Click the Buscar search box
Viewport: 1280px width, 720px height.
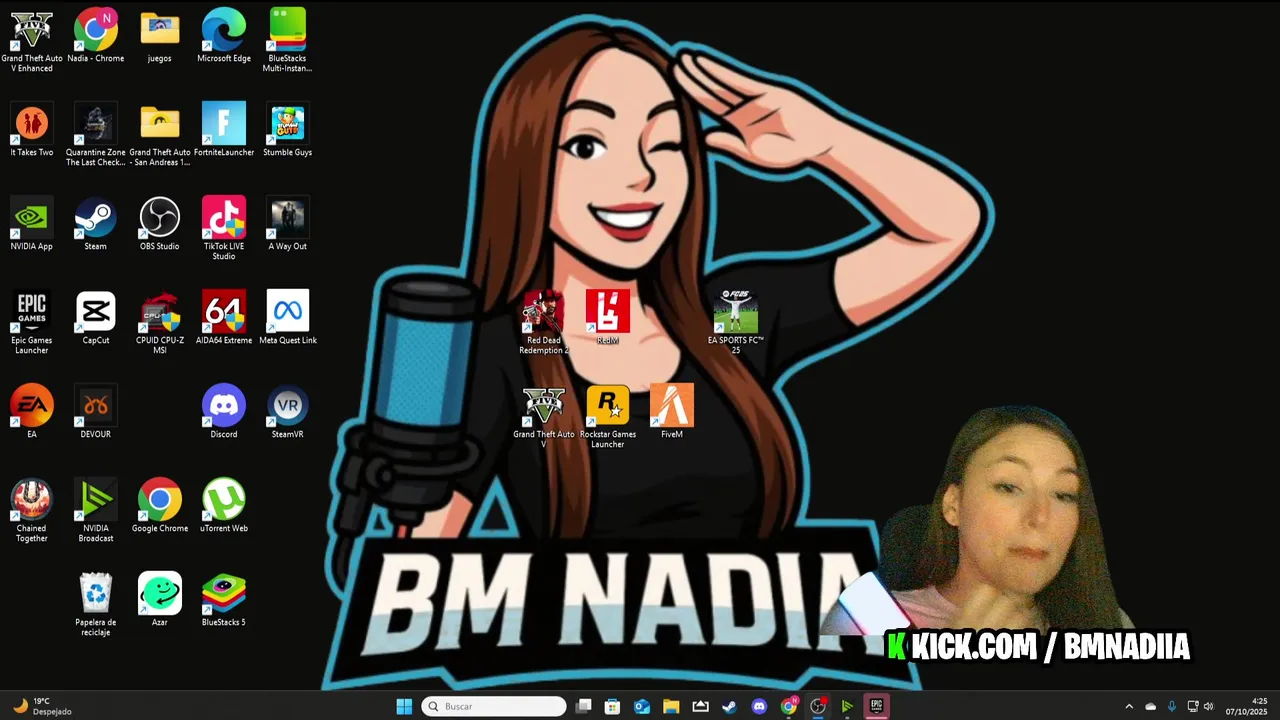494,707
